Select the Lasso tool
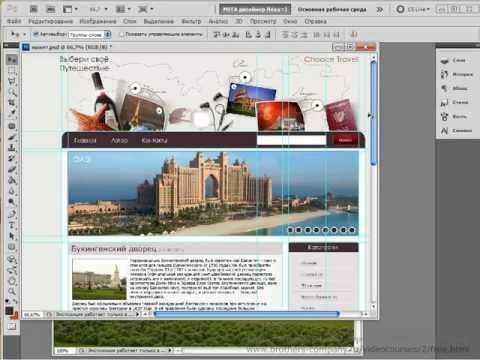This screenshot has width=480, height=360. point(12,81)
